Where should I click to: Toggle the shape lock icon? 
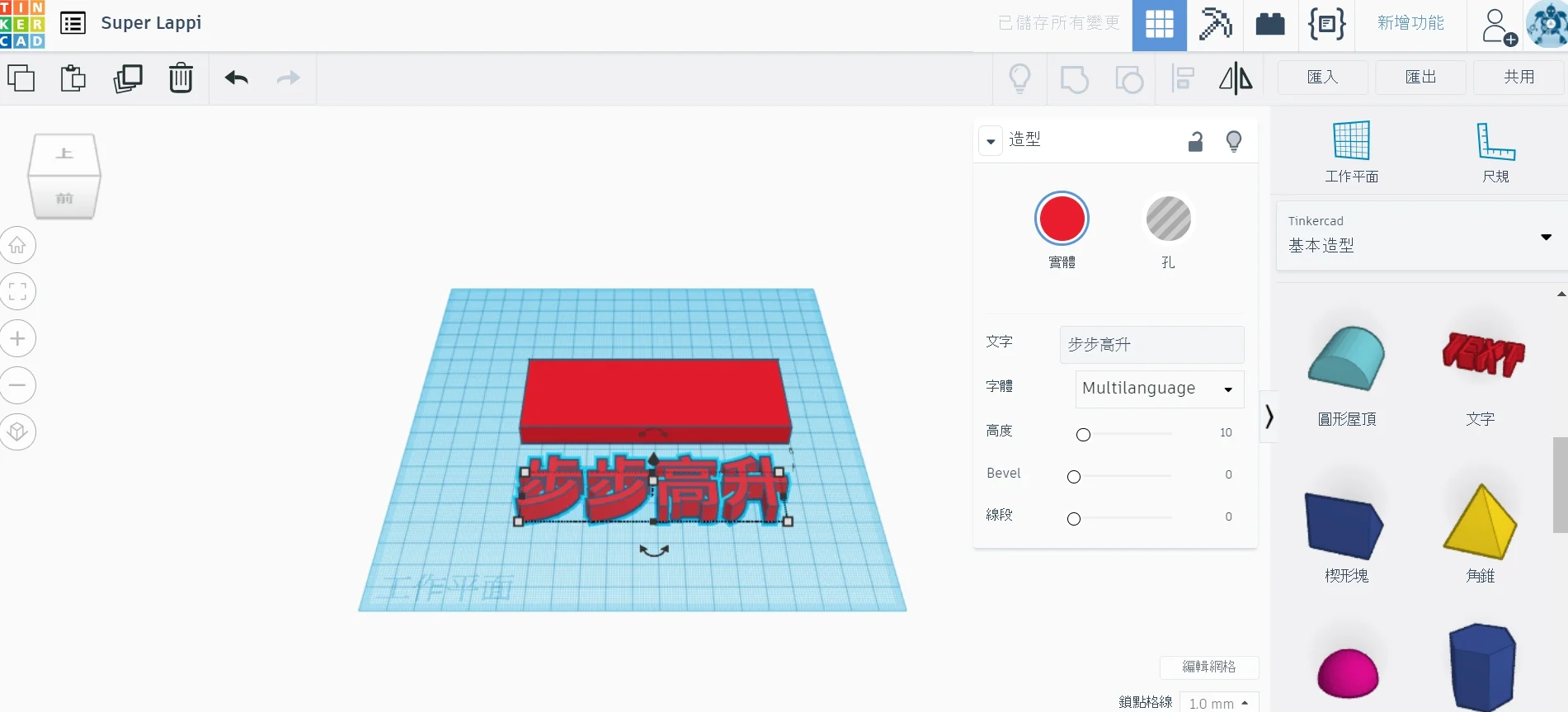click(x=1195, y=142)
